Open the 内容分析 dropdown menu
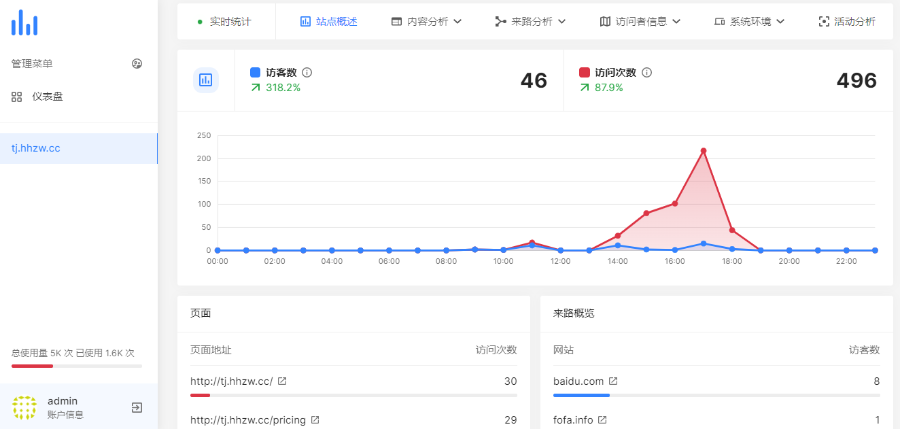The width and height of the screenshot is (900, 429). click(x=426, y=22)
